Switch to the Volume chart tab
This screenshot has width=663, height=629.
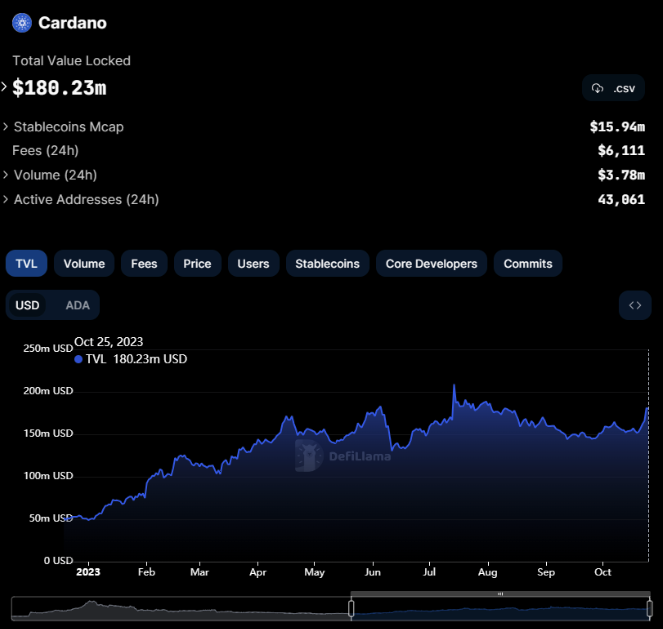point(84,264)
